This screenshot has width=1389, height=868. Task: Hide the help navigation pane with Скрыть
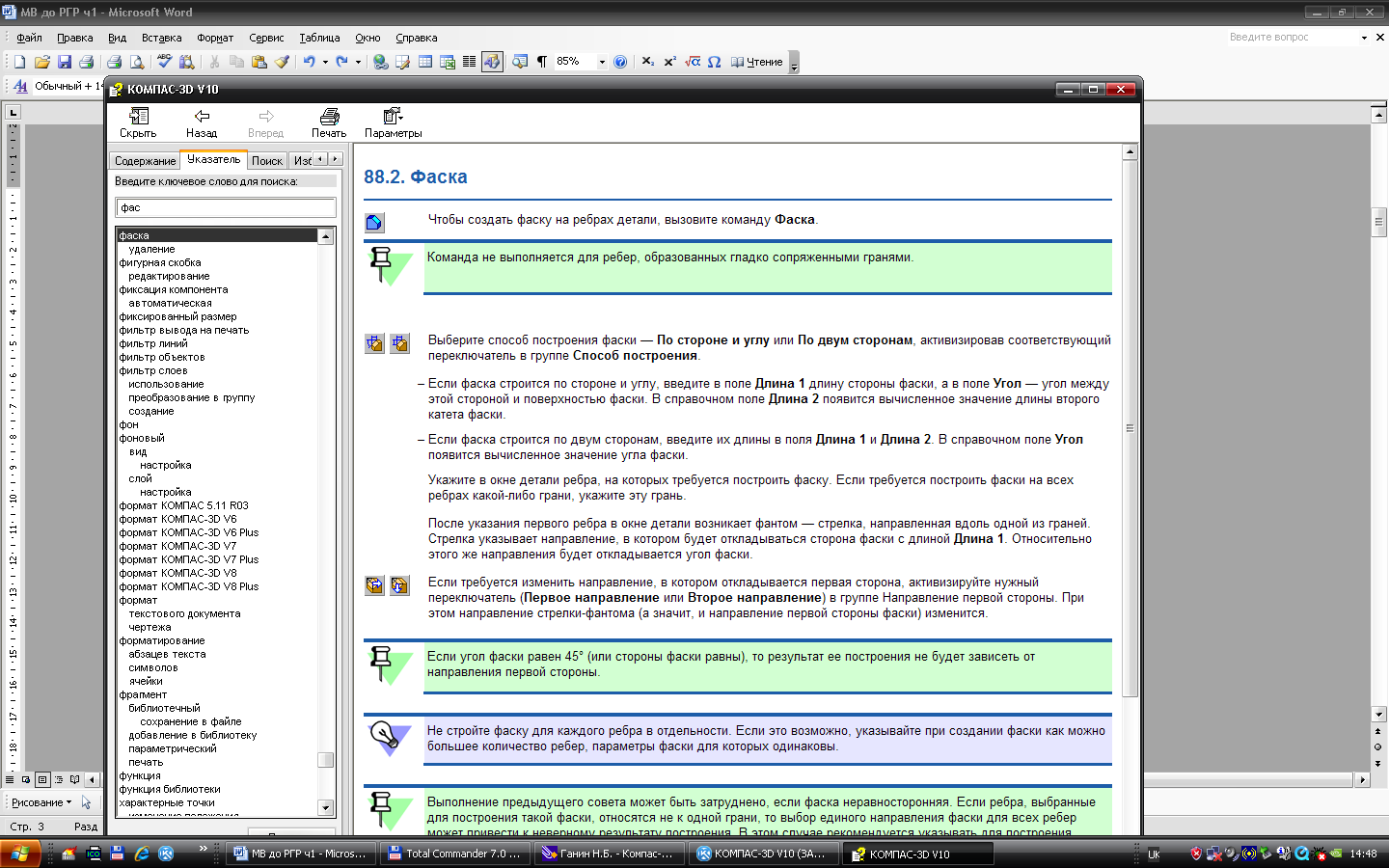point(138,123)
